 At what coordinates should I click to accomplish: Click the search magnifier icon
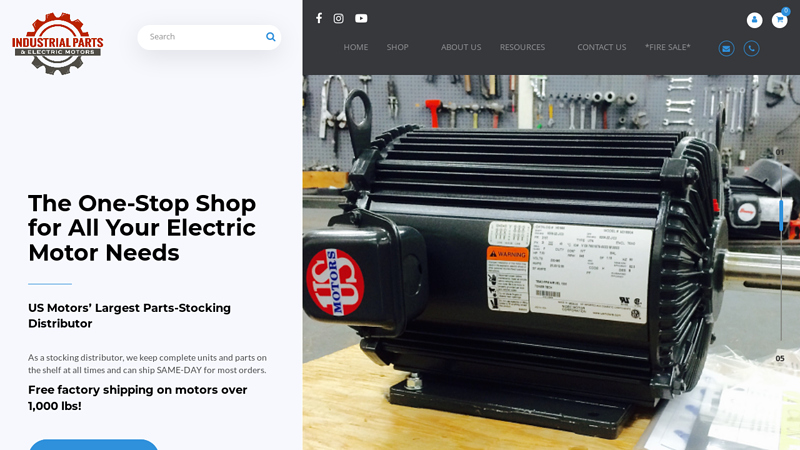pyautogui.click(x=270, y=37)
